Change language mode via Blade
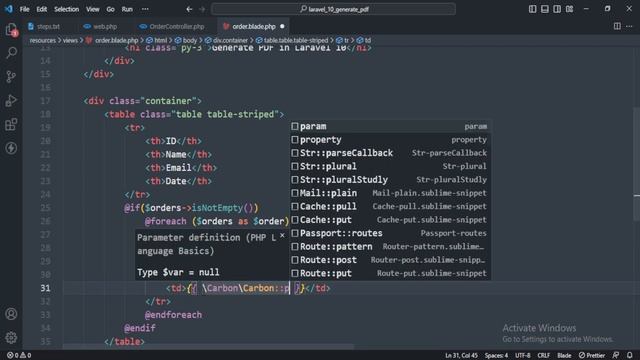 click(x=564, y=356)
